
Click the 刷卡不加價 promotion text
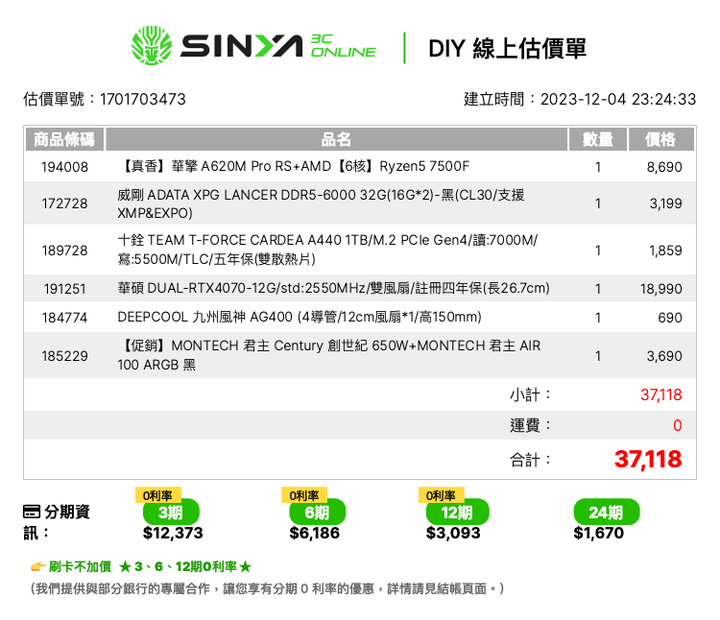[80, 567]
